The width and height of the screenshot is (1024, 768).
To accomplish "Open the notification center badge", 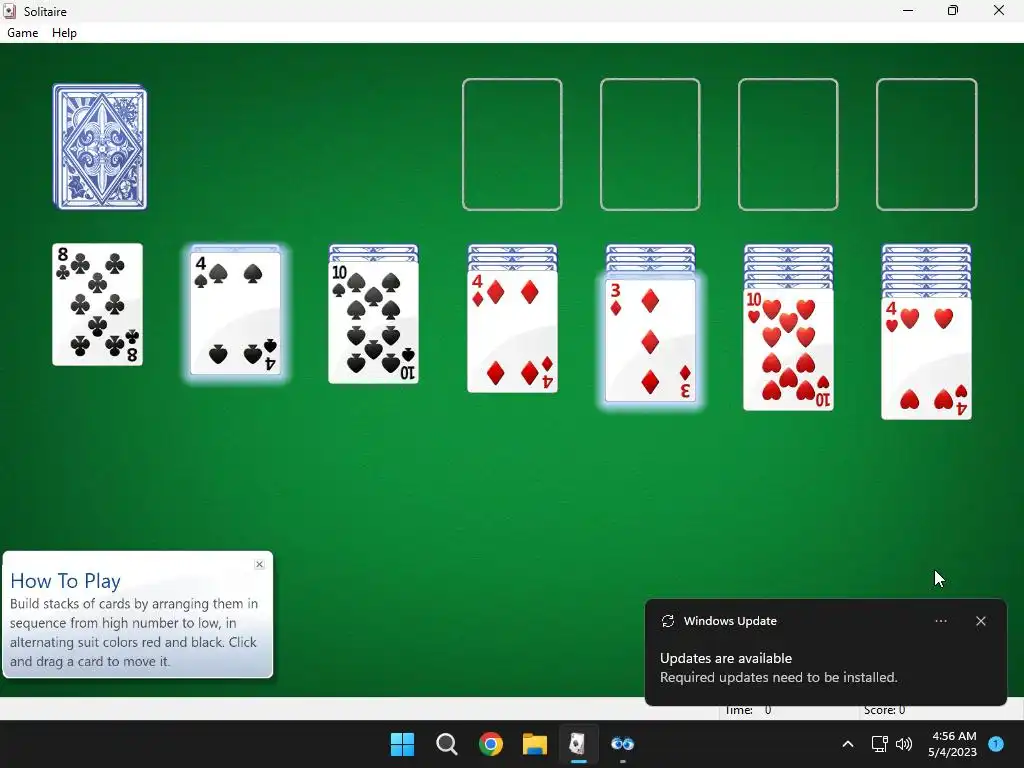I will coord(996,743).
